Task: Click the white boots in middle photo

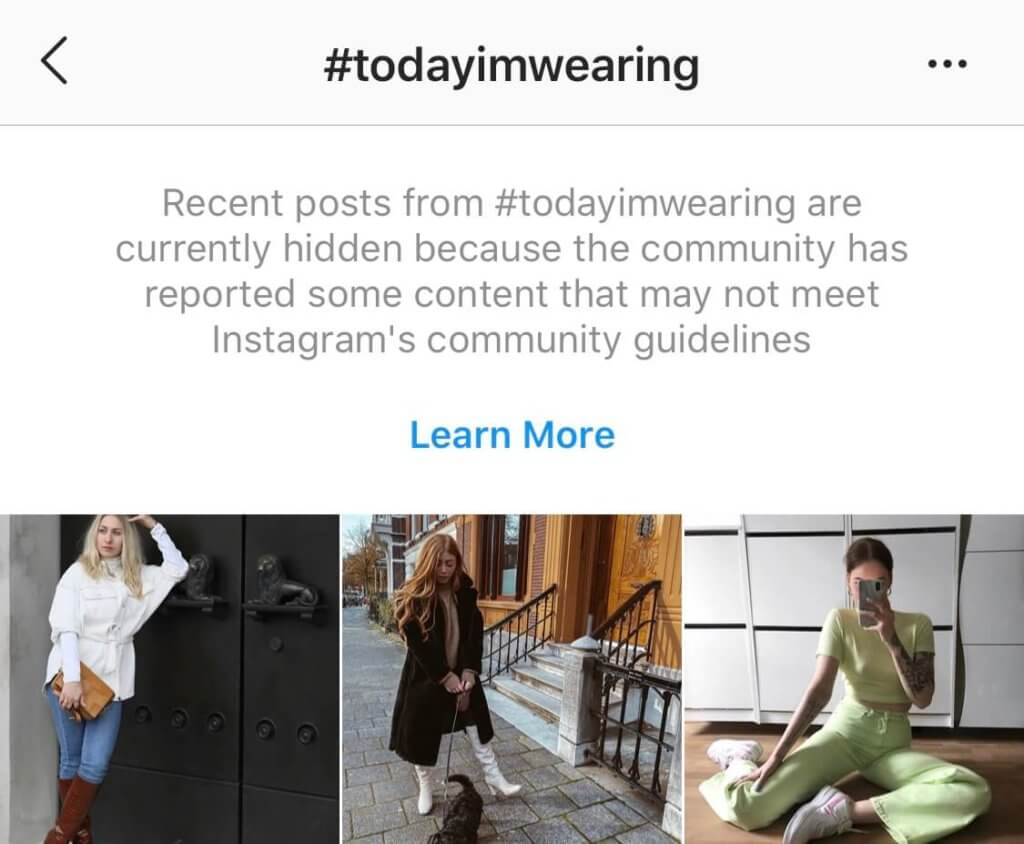Action: coord(465,772)
